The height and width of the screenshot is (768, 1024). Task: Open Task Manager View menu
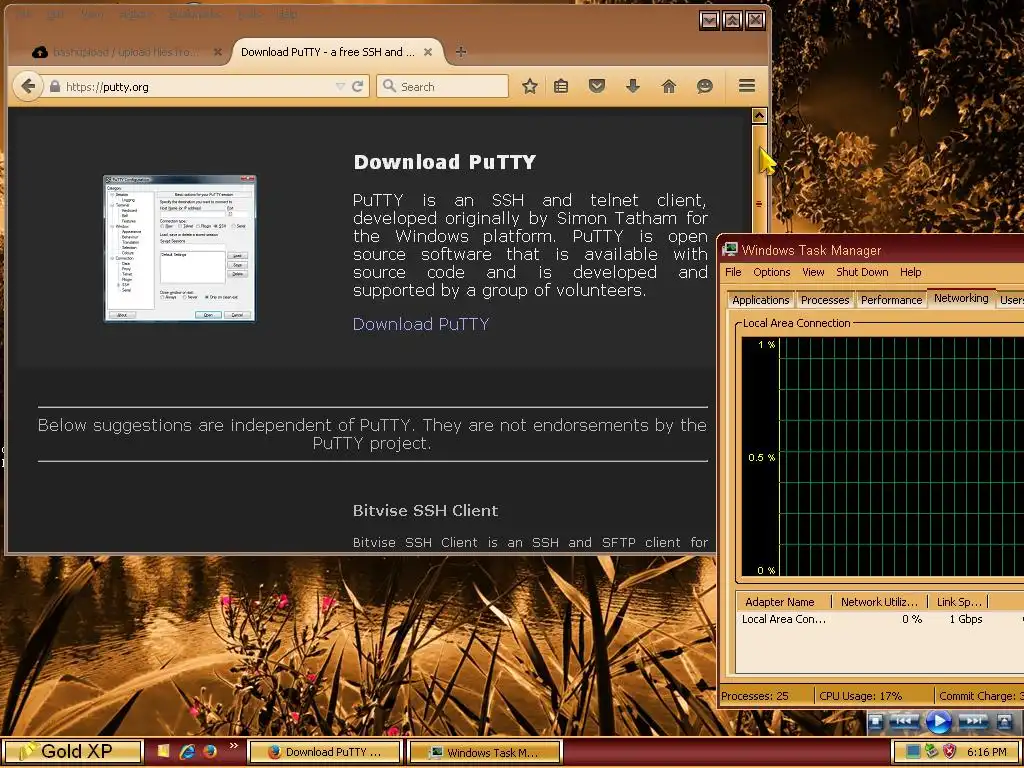(813, 272)
